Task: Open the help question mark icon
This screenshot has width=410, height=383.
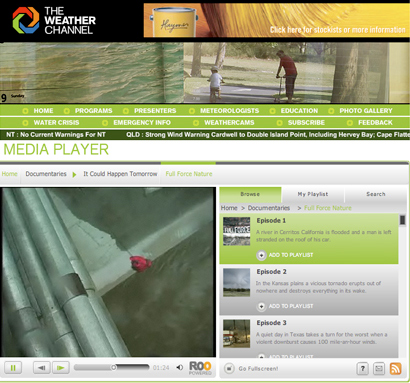Action: point(363,368)
